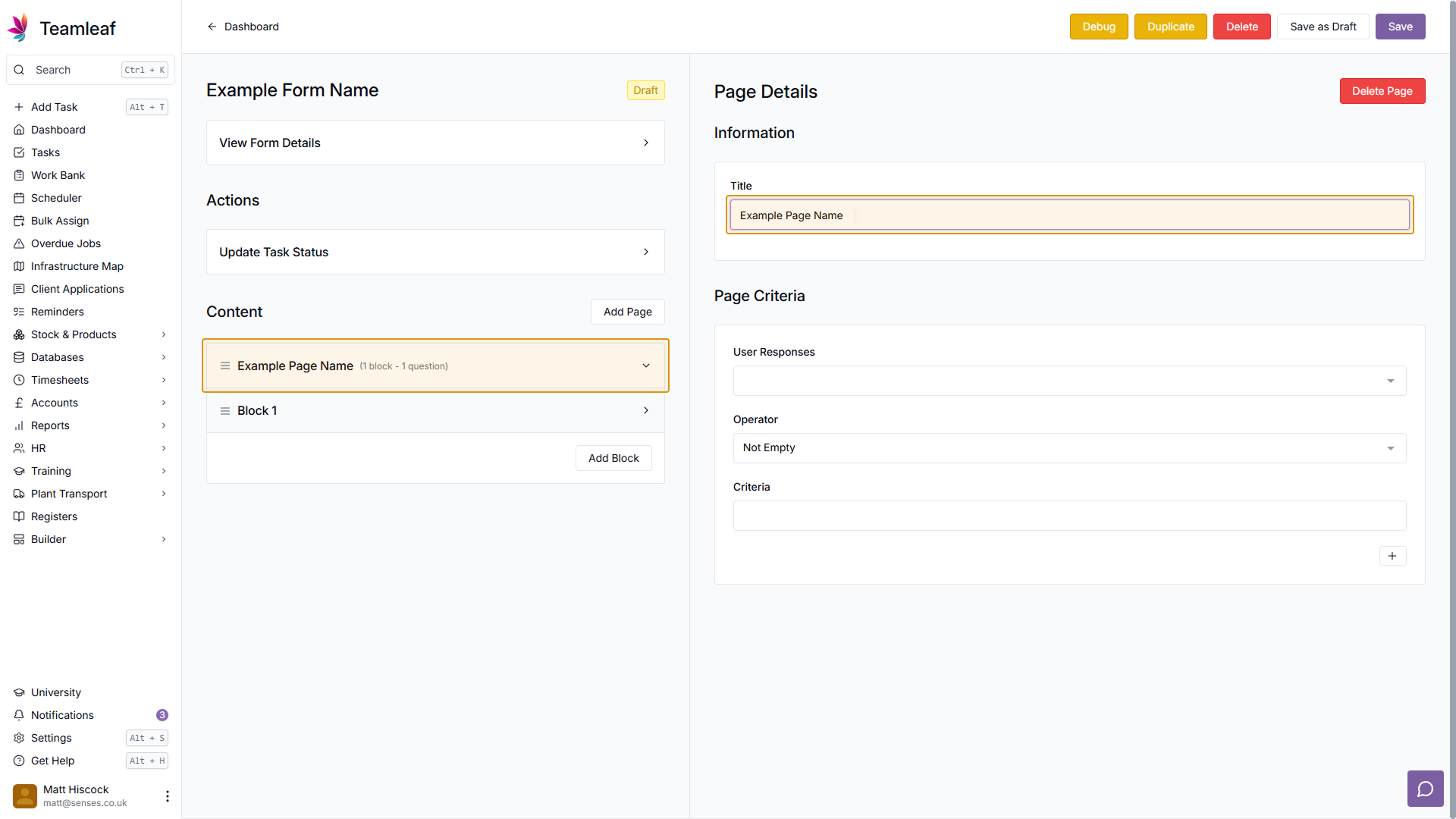1456x819 pixels.
Task: Click the Add Block button
Action: tap(613, 458)
